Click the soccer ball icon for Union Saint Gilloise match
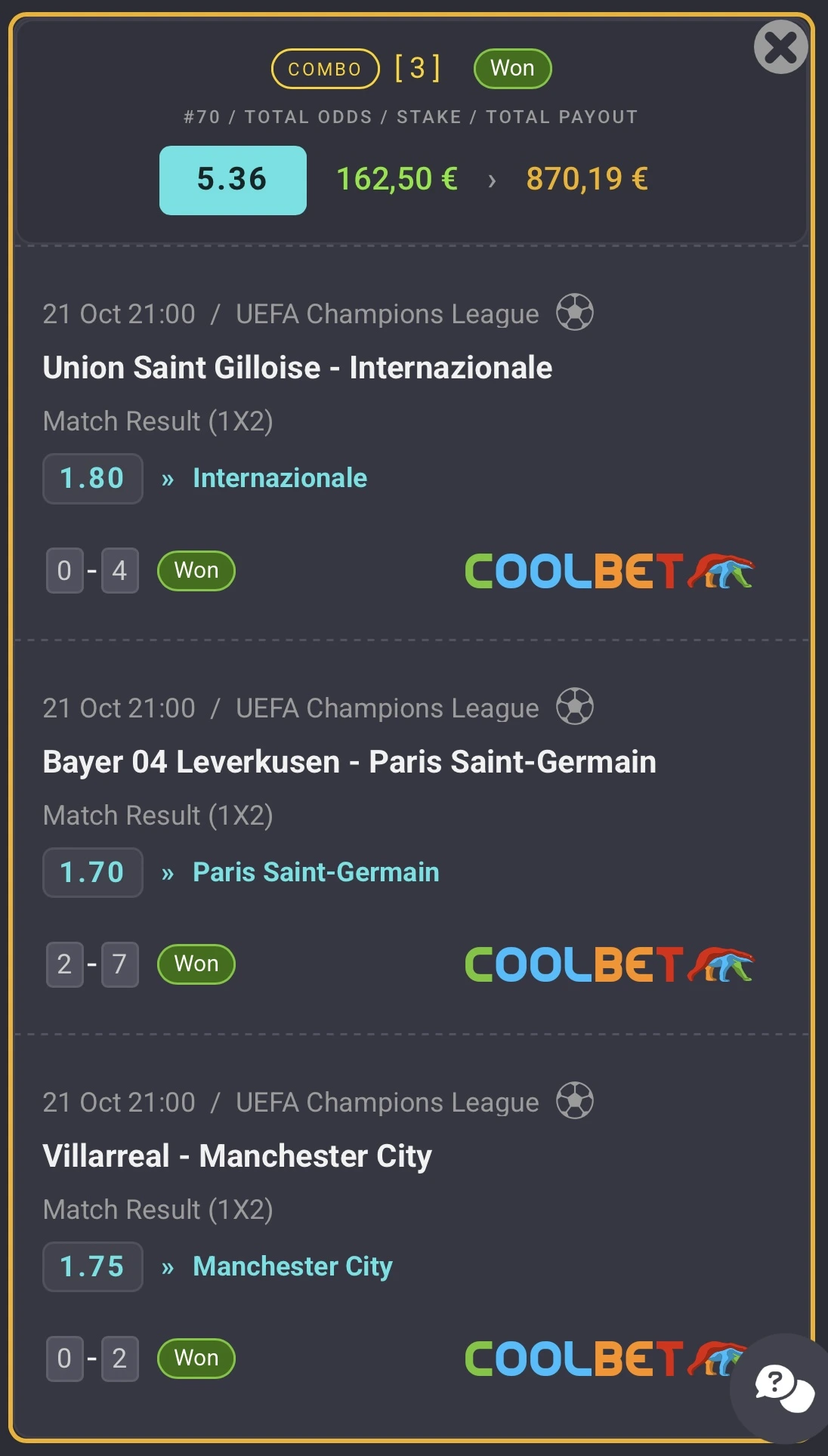Screen dimensions: 828x1456 575,313
